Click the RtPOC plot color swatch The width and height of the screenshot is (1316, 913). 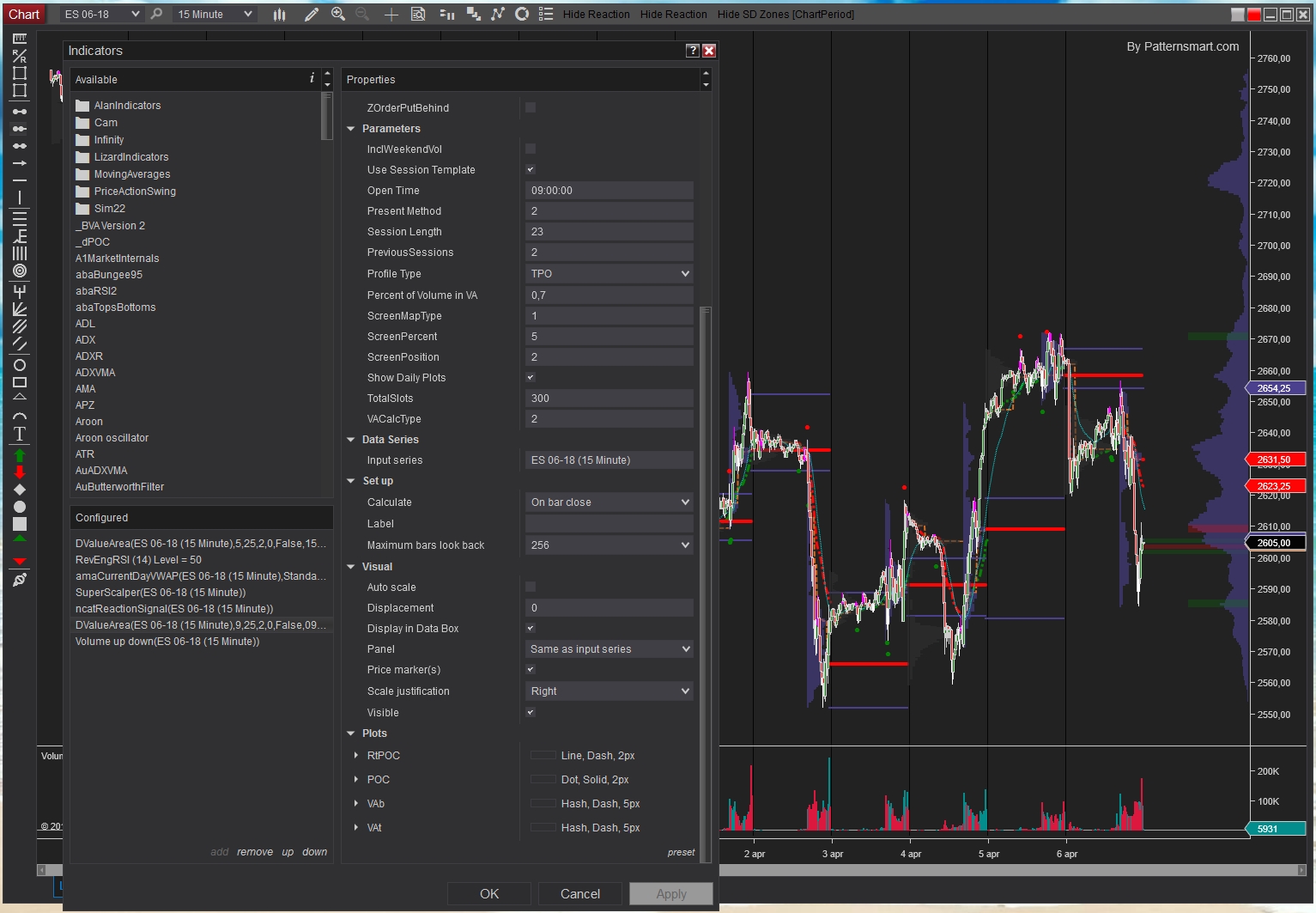pos(543,756)
